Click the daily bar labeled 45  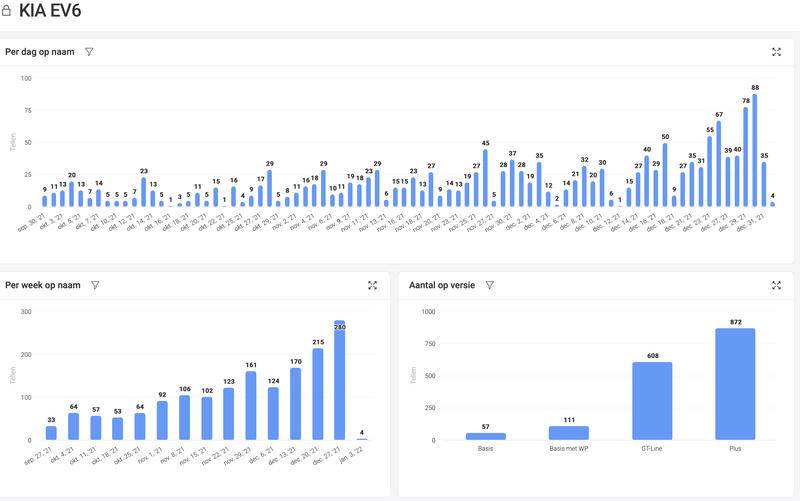tap(485, 178)
